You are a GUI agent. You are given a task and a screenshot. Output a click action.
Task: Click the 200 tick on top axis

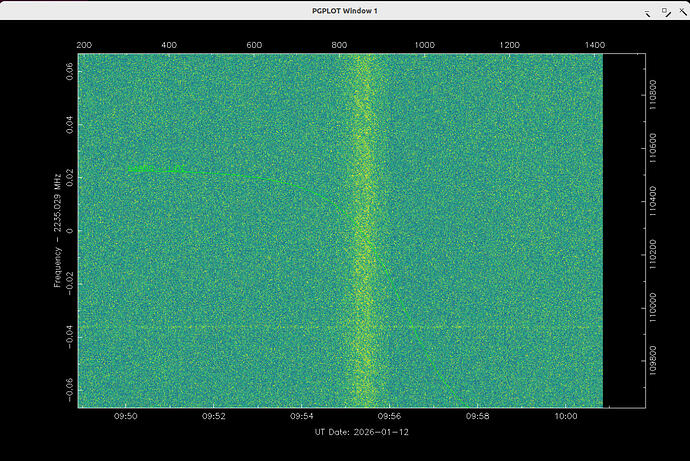tap(84, 45)
